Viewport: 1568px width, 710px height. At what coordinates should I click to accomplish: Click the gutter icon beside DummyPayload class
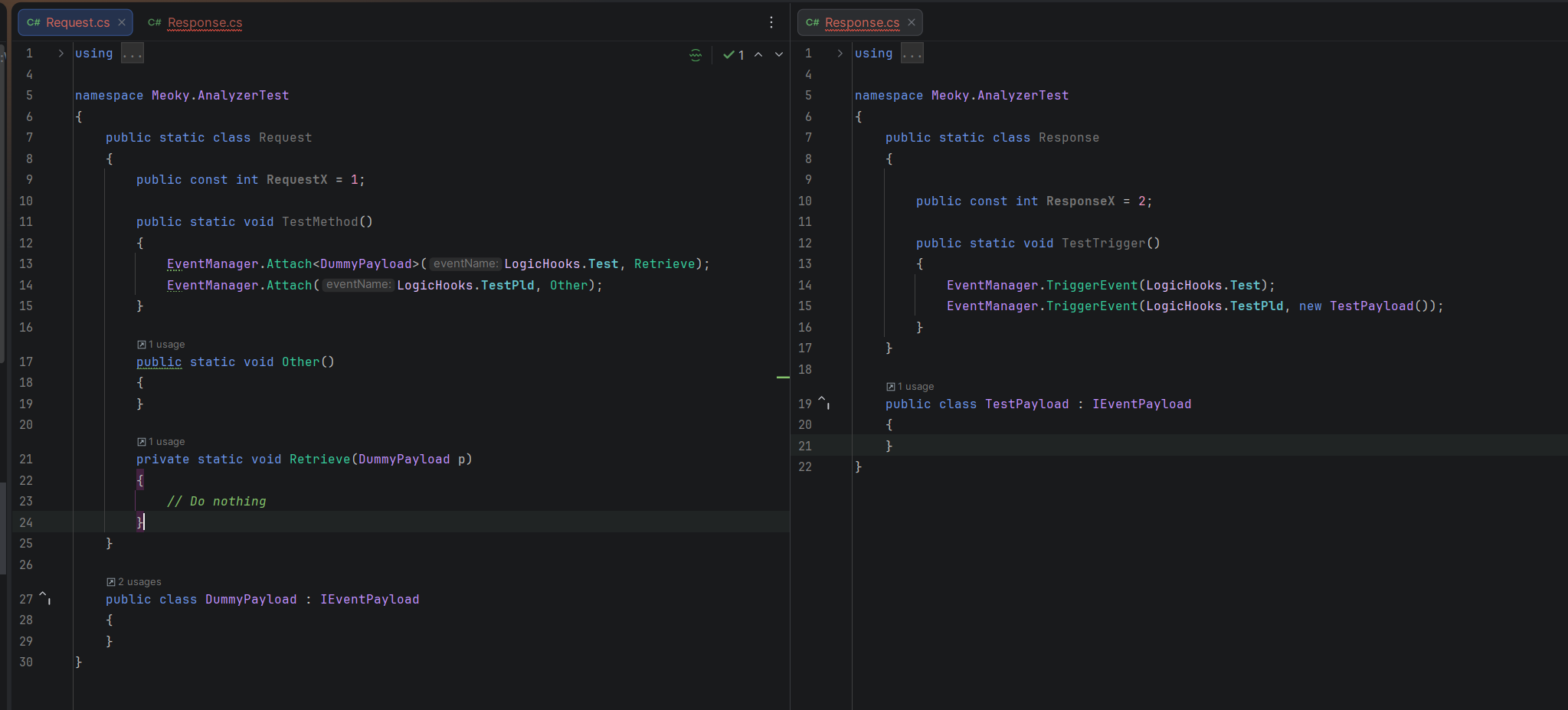tap(45, 597)
